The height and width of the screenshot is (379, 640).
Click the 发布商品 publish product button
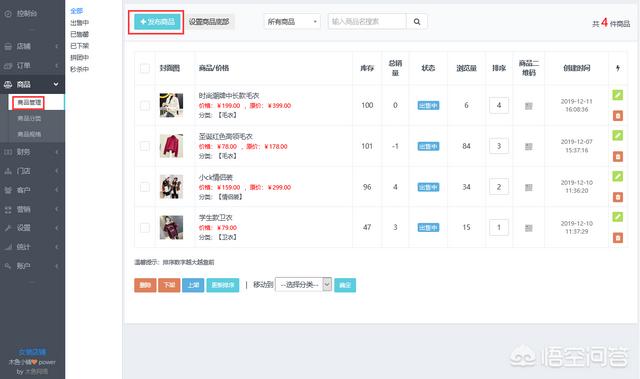[157, 22]
